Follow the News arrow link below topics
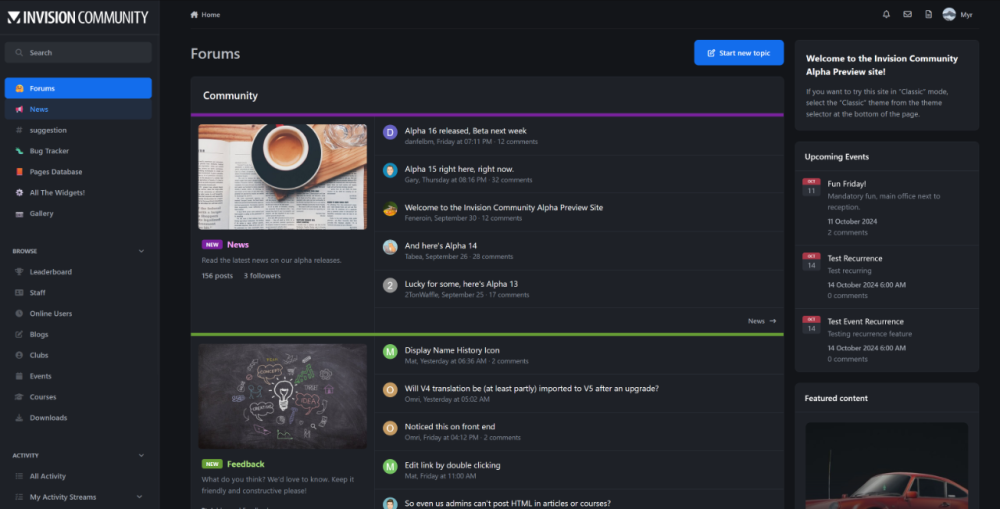 (x=762, y=321)
